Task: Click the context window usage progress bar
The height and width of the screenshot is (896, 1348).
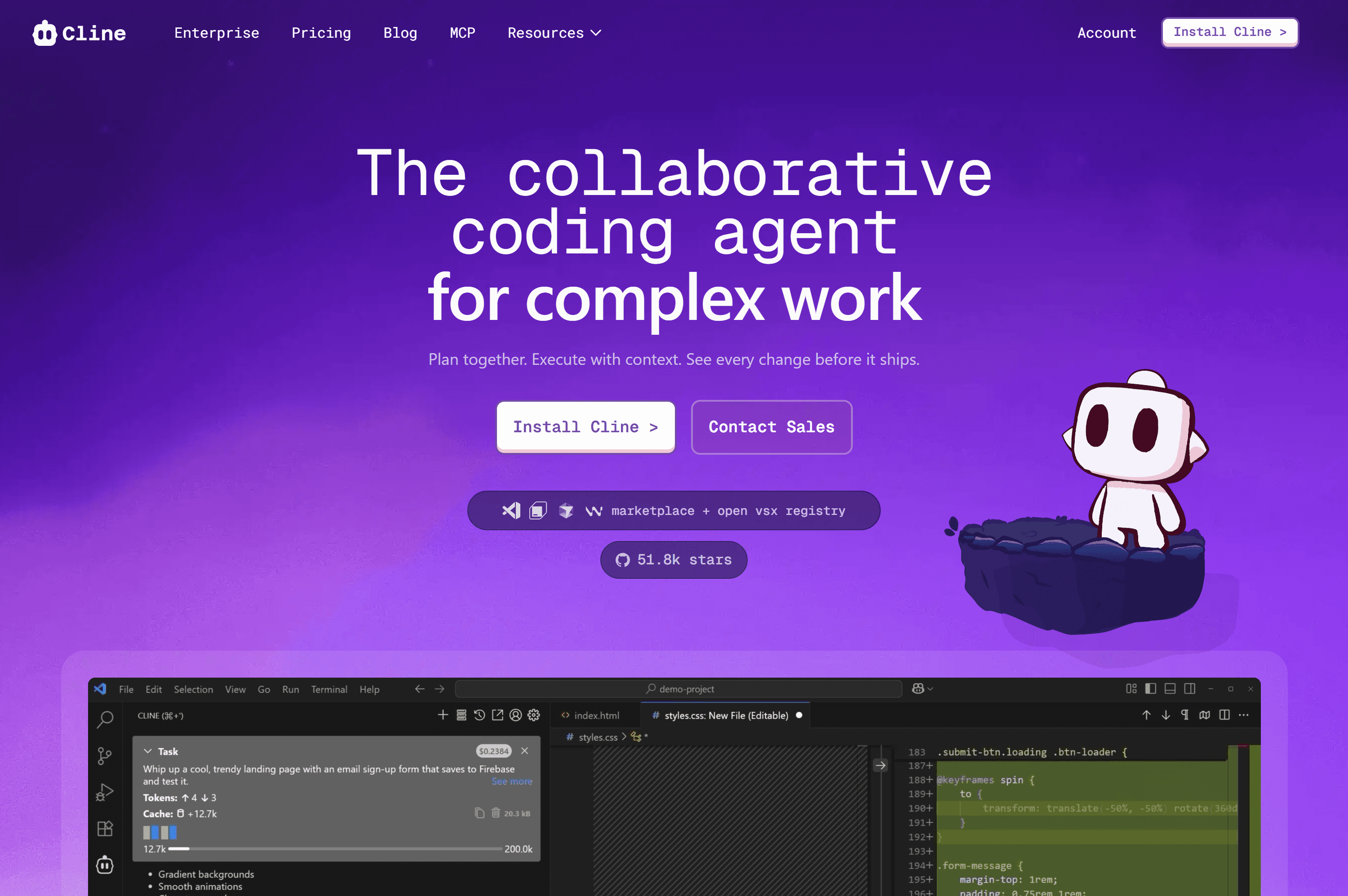Action: (335, 848)
